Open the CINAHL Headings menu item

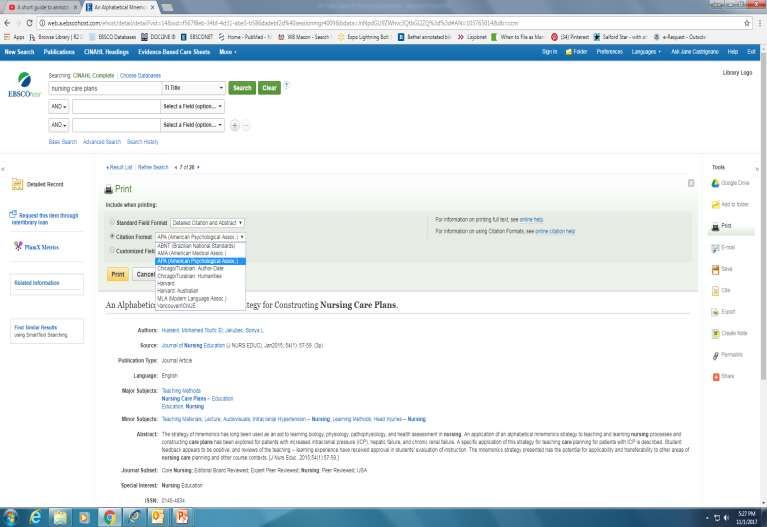tap(106, 52)
